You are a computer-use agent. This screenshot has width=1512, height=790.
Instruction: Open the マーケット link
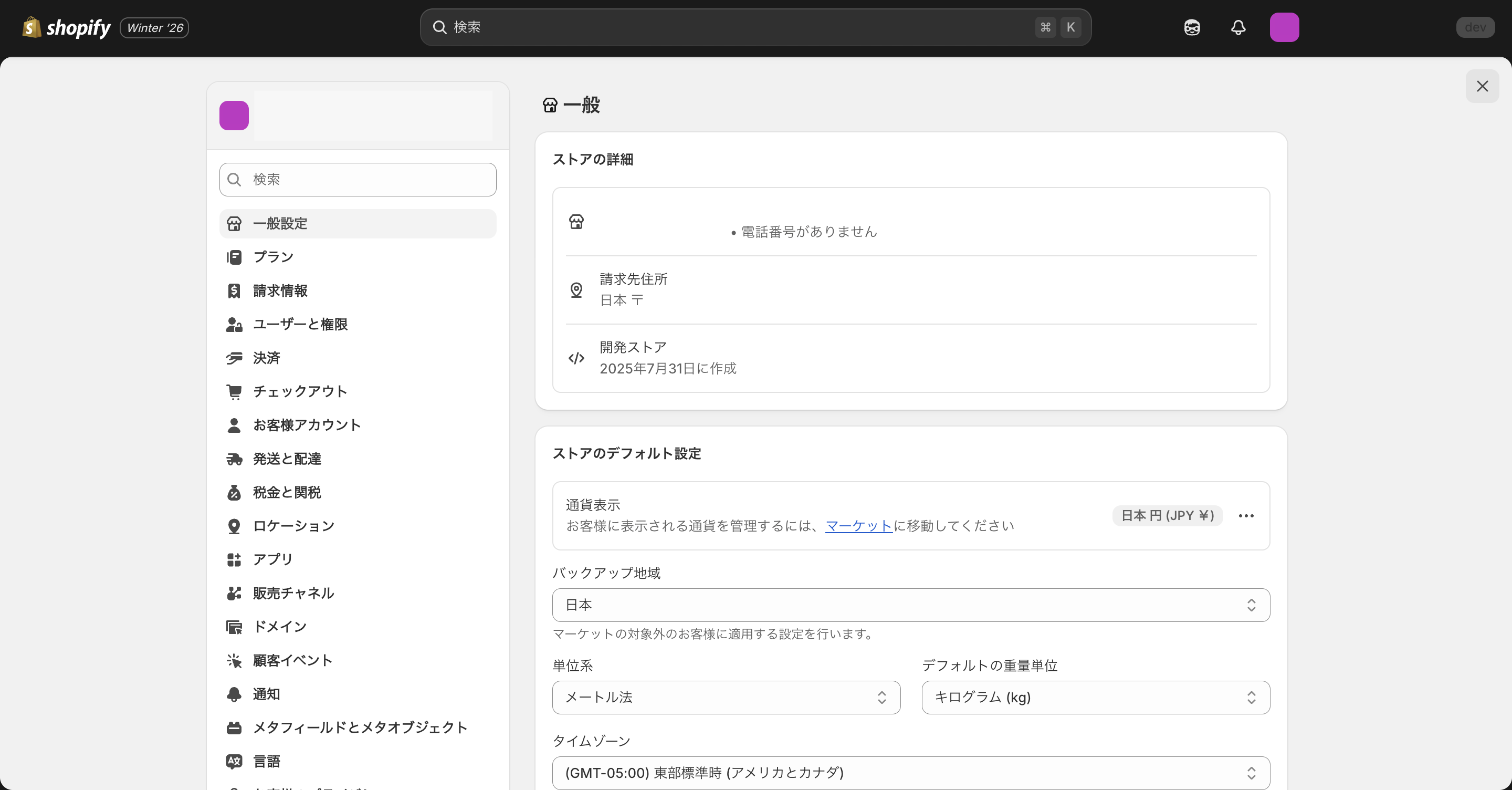point(859,526)
